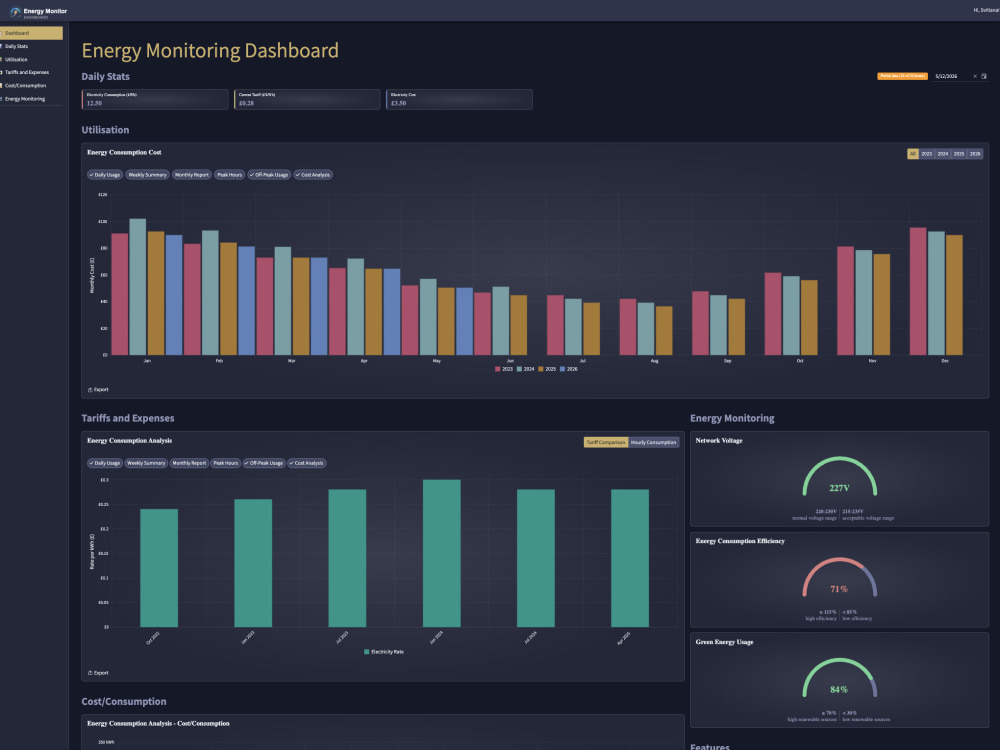
Task: Clear the date field with the X icon
Action: tap(974, 77)
